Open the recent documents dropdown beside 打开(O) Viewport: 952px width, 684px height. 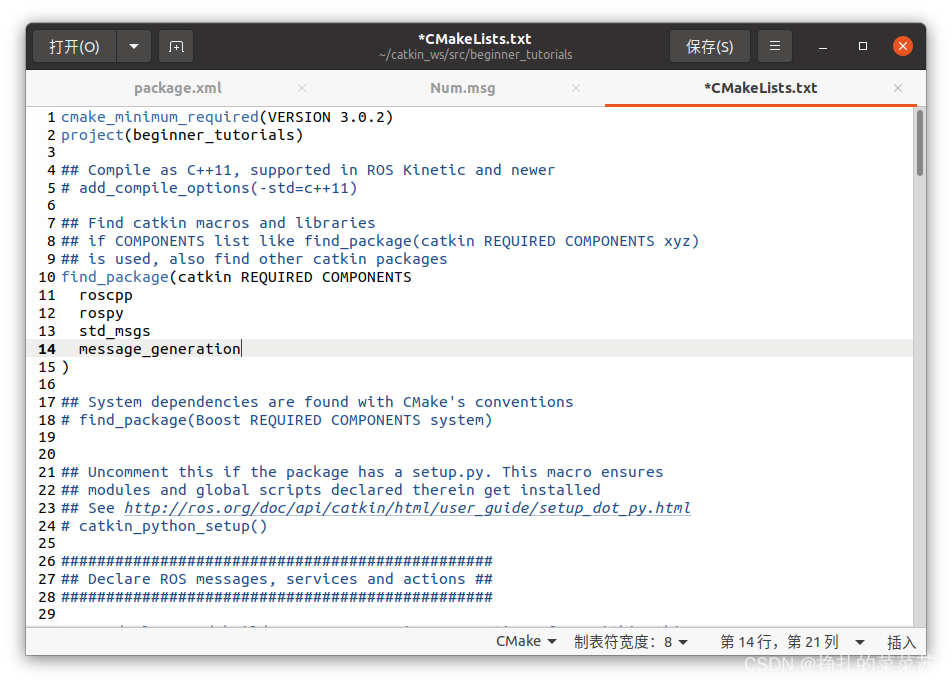133,46
